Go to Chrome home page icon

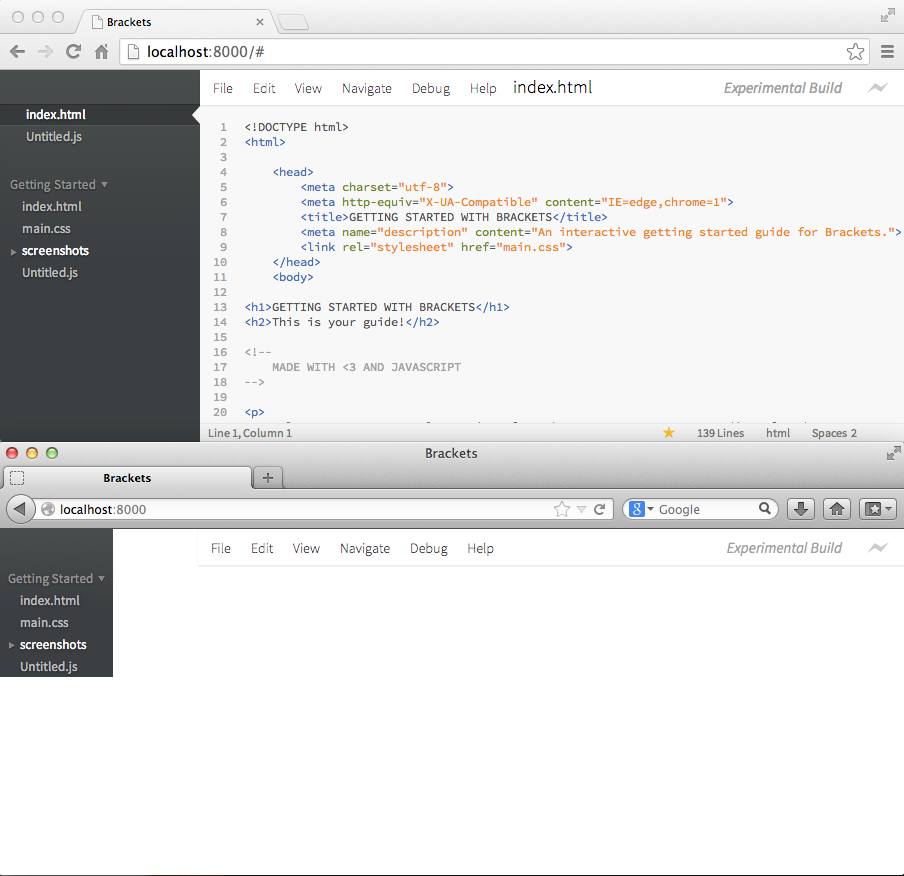[101, 52]
